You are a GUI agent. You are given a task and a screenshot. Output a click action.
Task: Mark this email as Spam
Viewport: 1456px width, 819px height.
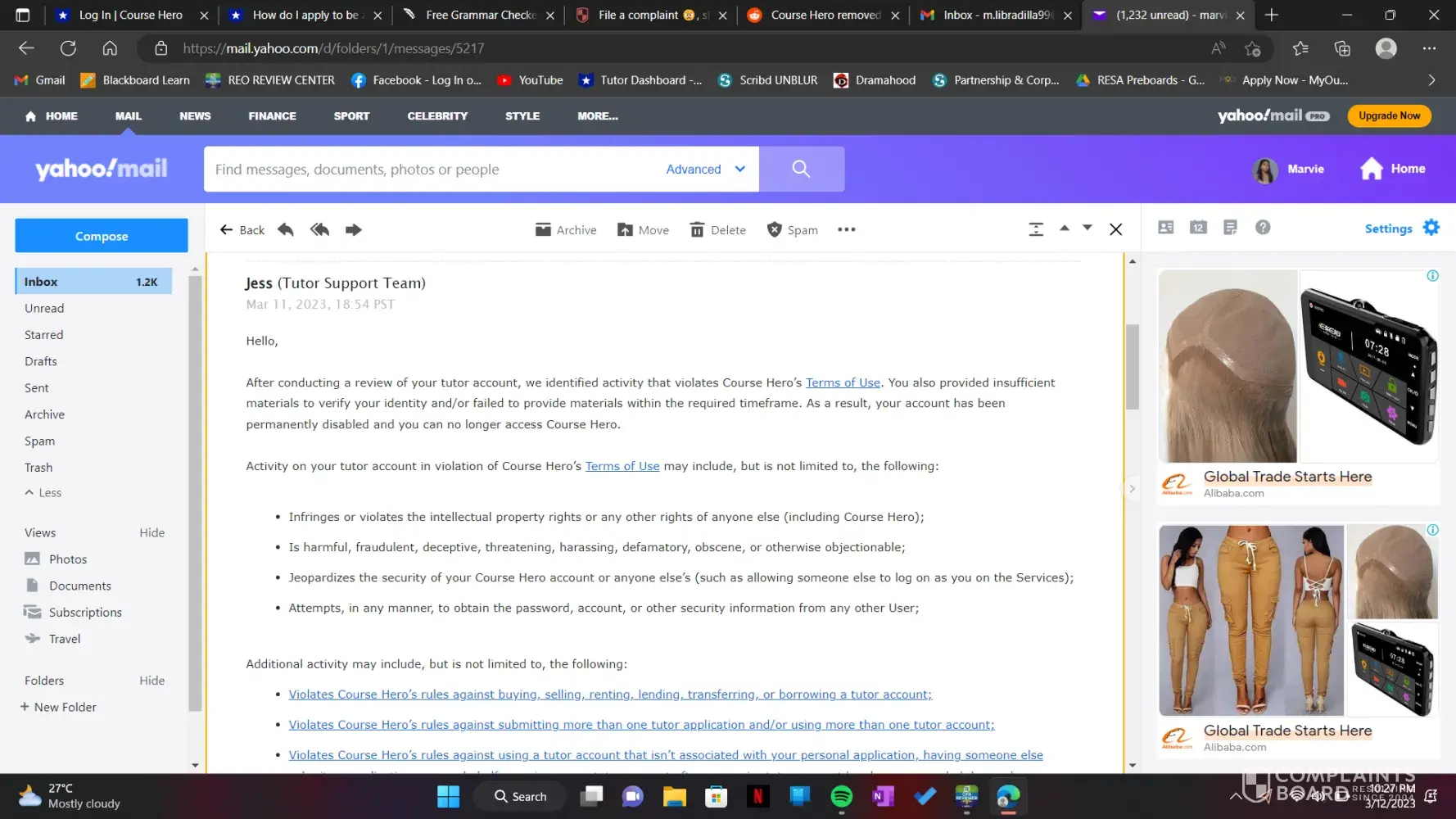(792, 230)
